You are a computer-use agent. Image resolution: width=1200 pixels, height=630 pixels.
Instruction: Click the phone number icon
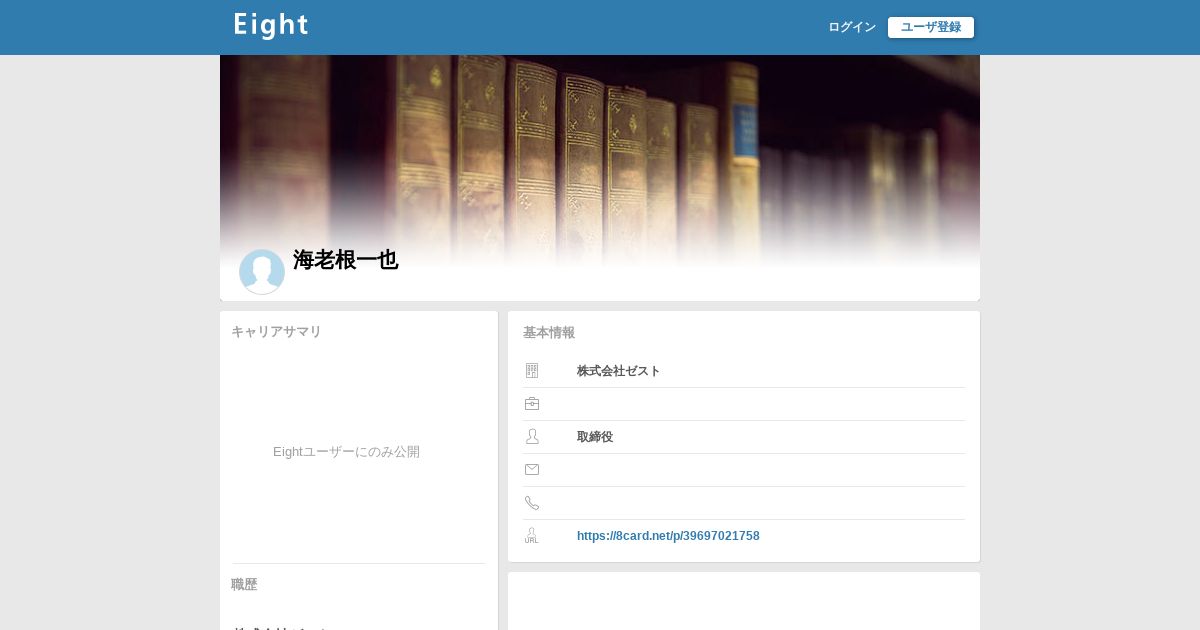pos(532,503)
